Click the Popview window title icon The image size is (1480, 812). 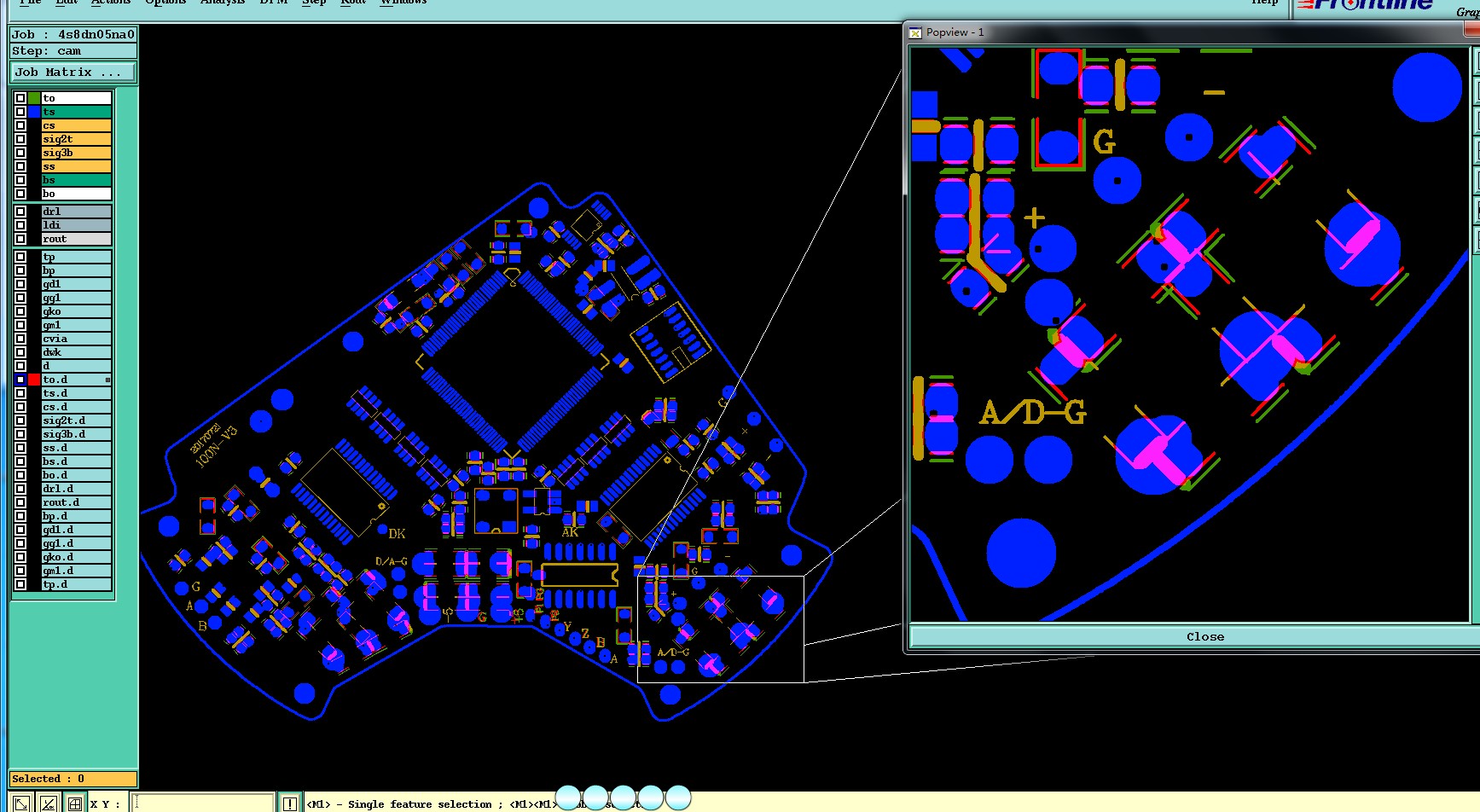click(915, 32)
